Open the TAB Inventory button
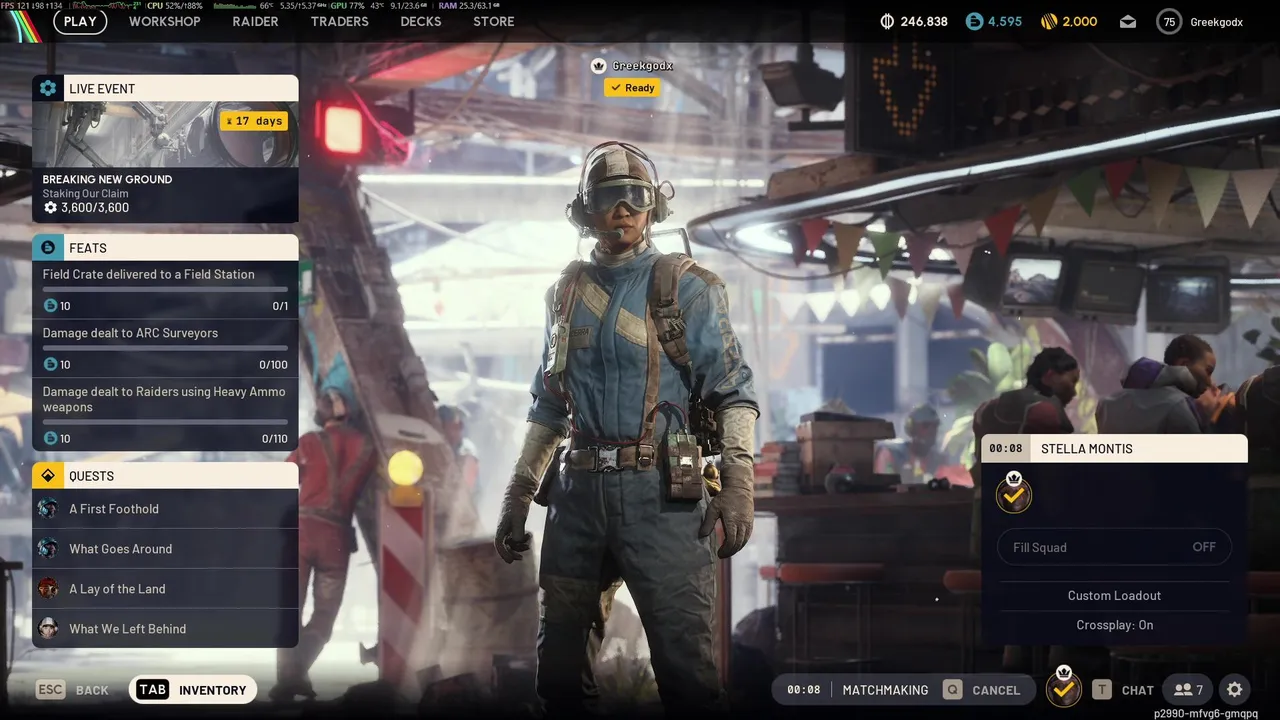Screen dimensions: 1280x720 (x=193, y=690)
